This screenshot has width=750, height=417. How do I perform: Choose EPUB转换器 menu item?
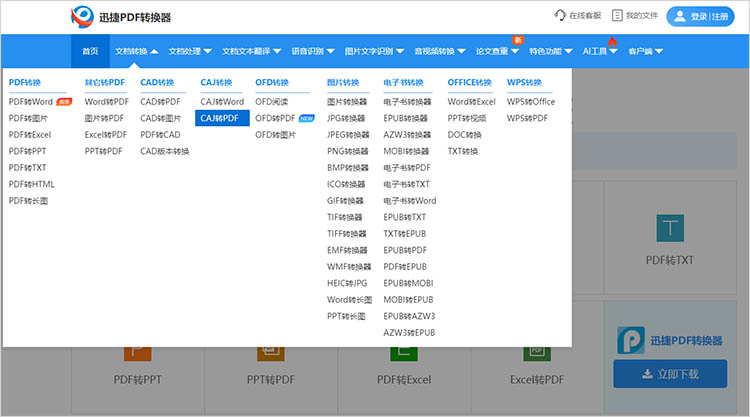point(405,118)
